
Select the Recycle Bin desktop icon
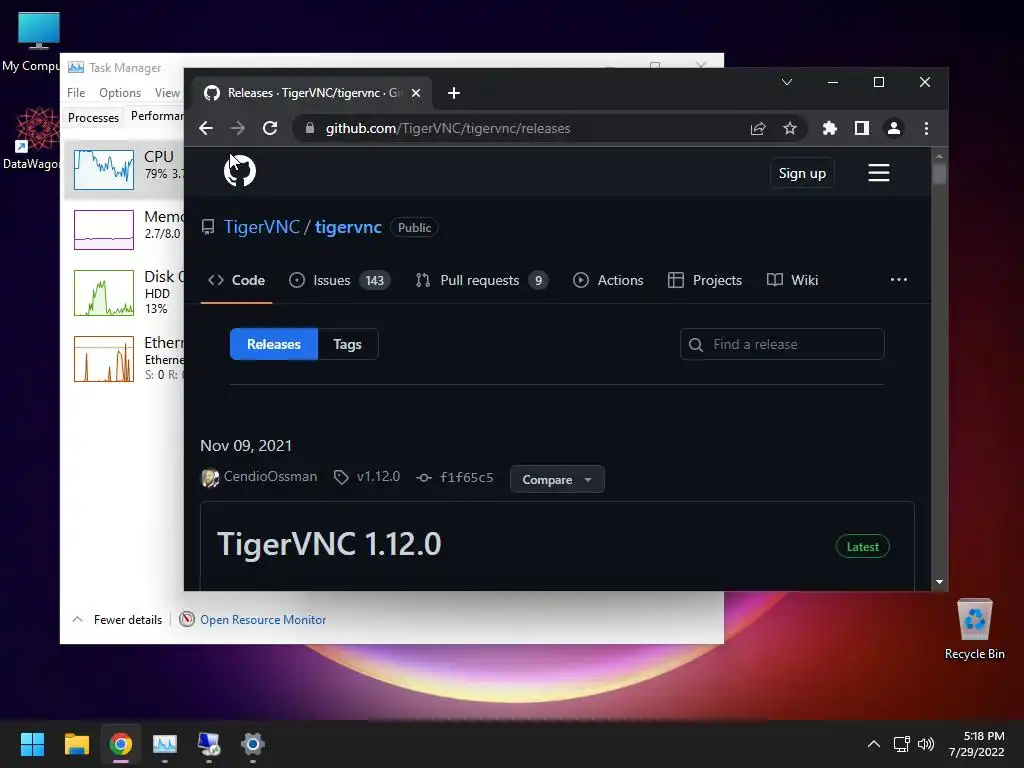click(x=974, y=630)
